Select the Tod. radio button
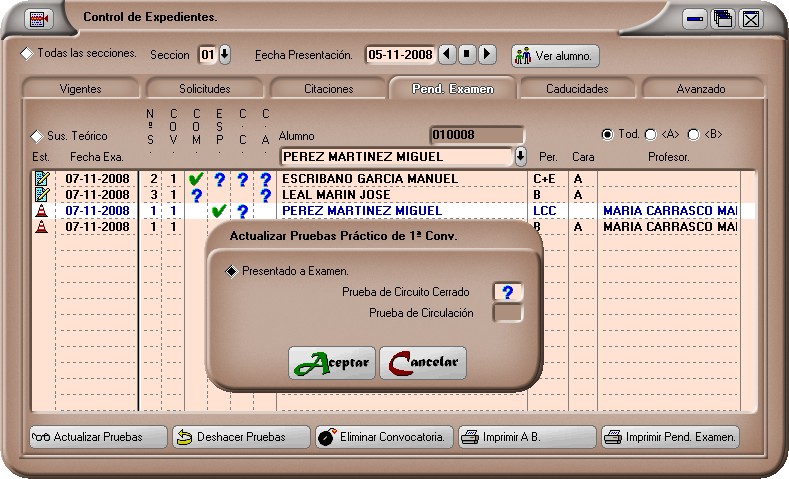Screen dimensions: 789x479 [607, 134]
